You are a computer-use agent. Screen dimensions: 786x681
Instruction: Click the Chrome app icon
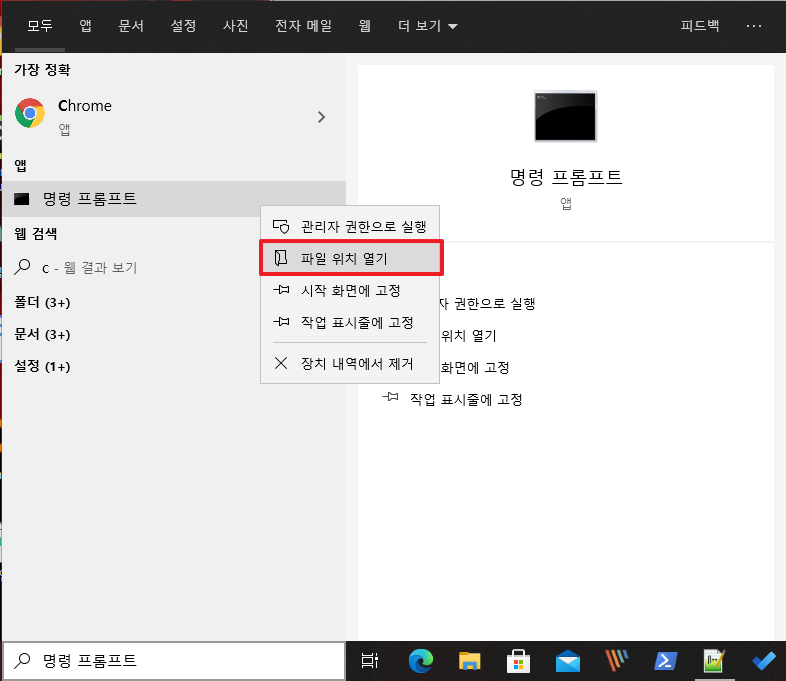30,113
